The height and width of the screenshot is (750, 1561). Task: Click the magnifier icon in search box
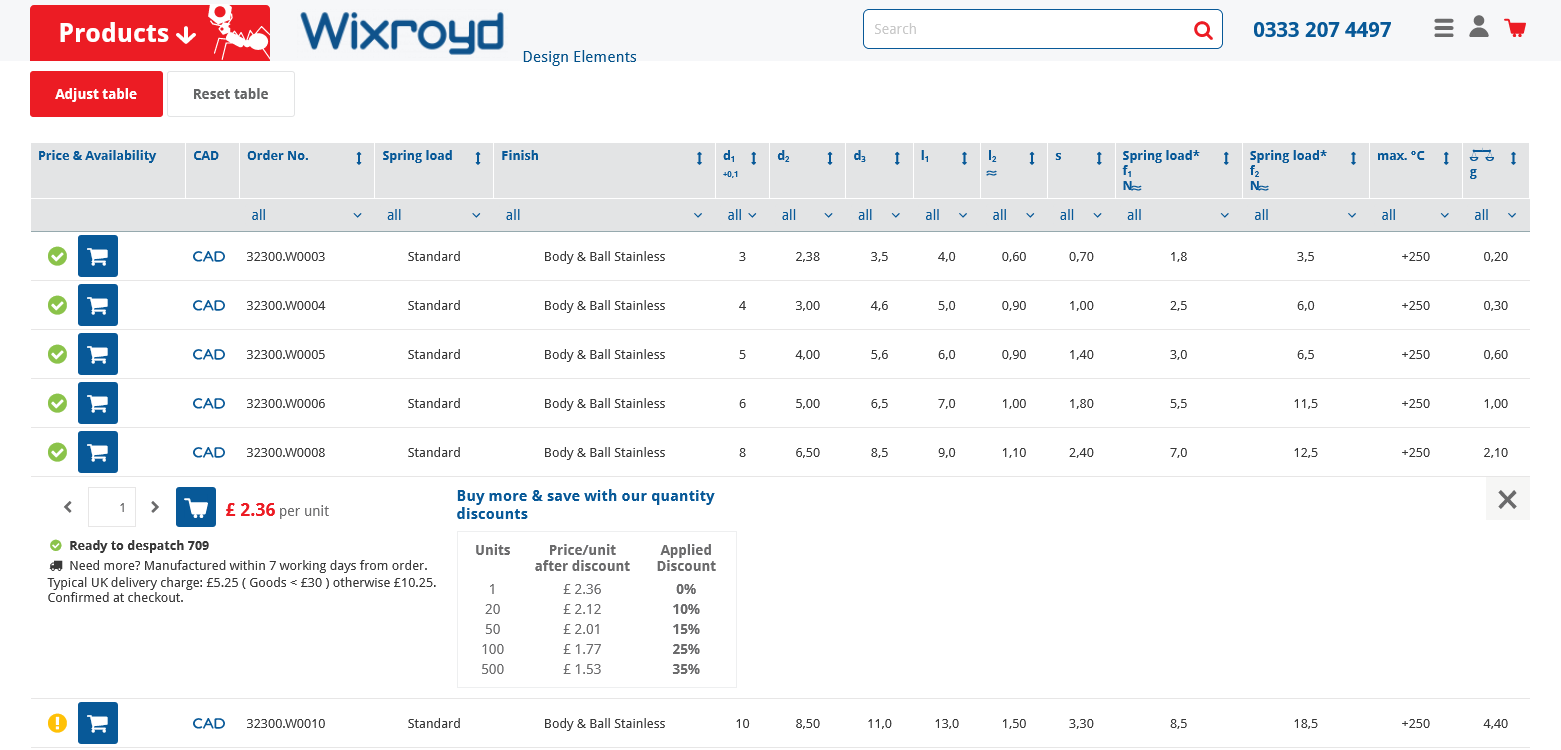[x=1202, y=30]
